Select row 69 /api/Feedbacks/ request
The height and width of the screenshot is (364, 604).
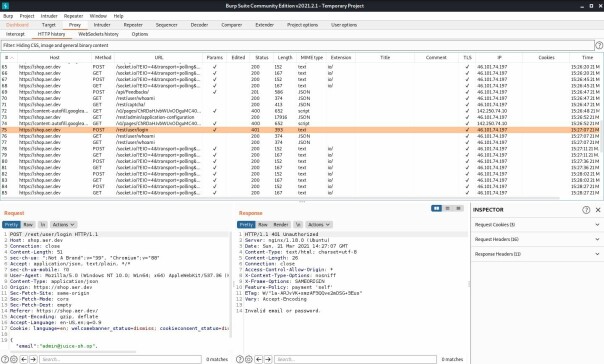[300, 92]
